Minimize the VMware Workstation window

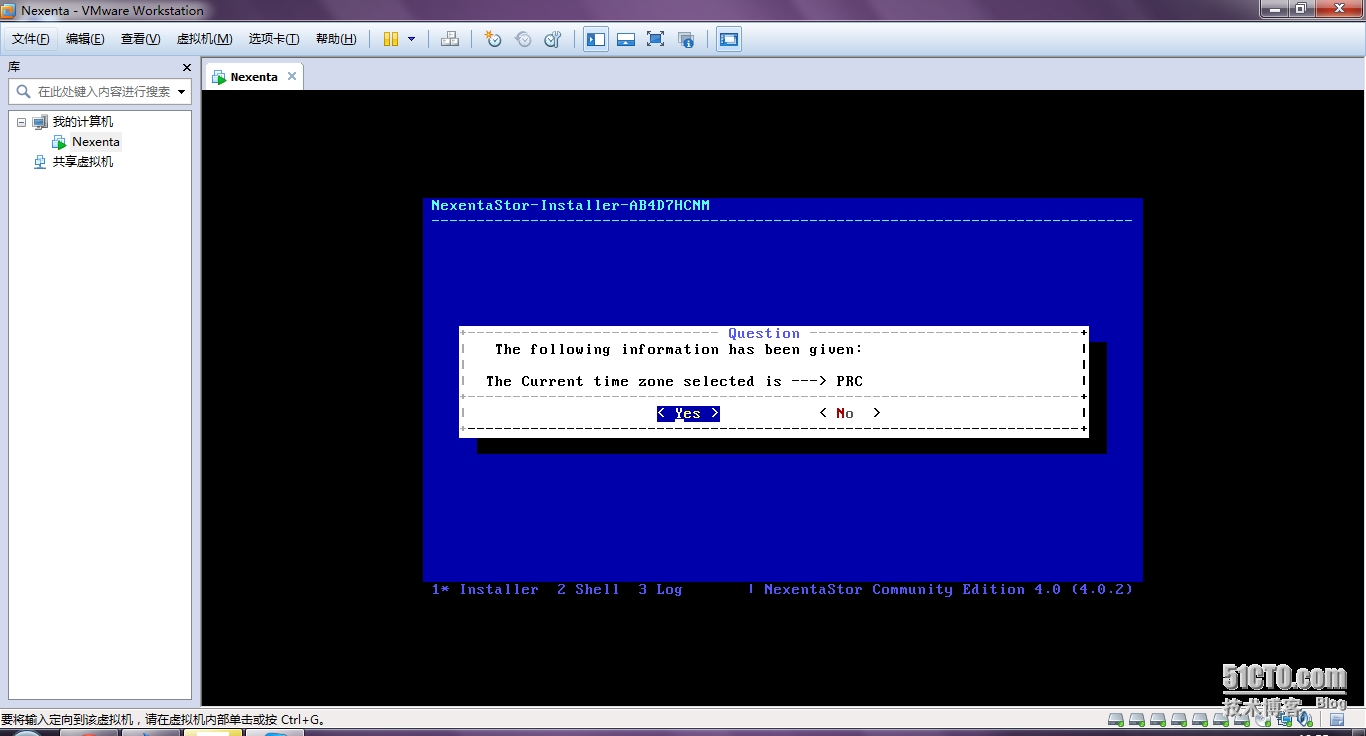[1275, 8]
